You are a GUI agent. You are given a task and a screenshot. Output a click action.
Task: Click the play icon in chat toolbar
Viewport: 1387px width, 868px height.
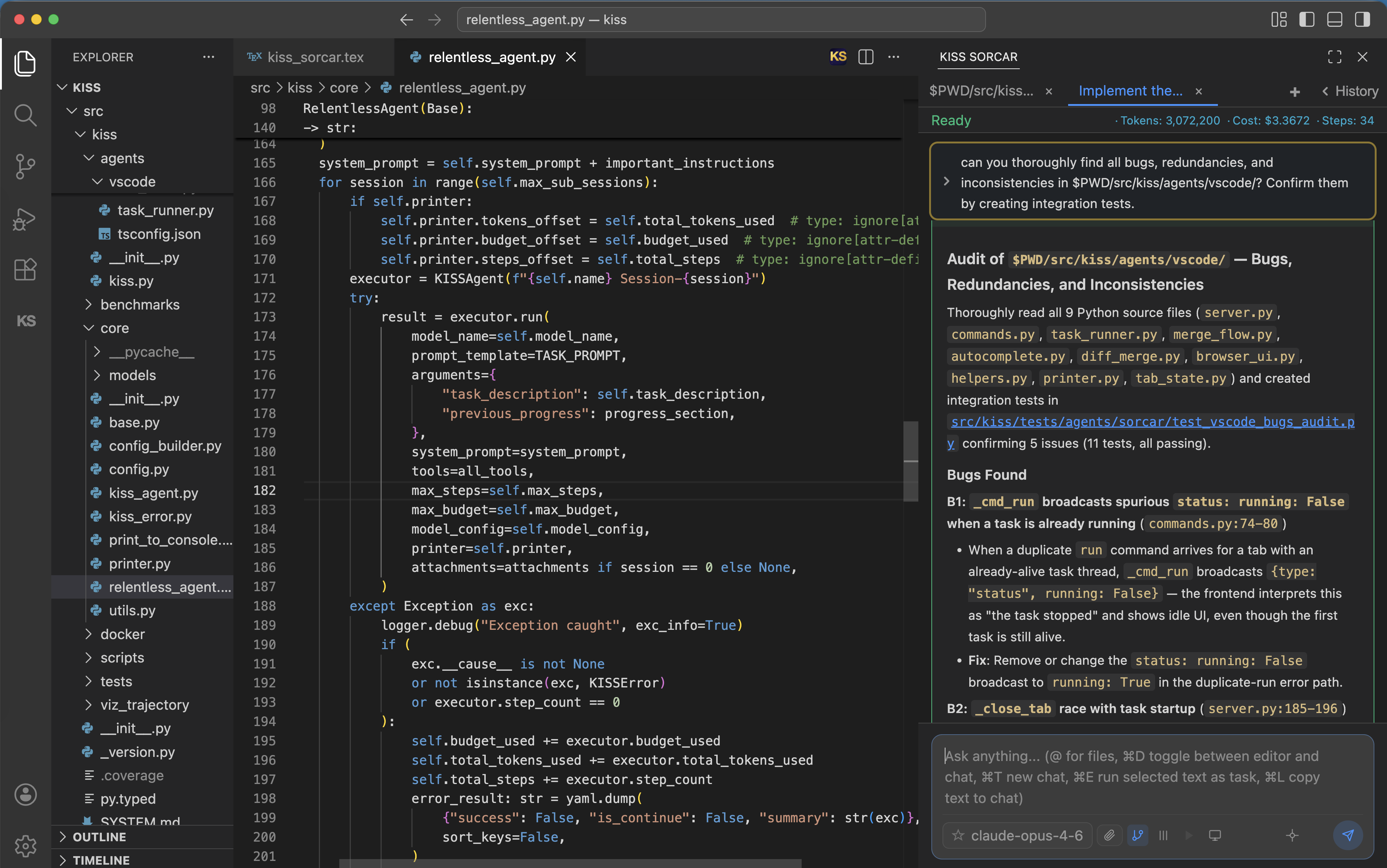tap(1189, 835)
